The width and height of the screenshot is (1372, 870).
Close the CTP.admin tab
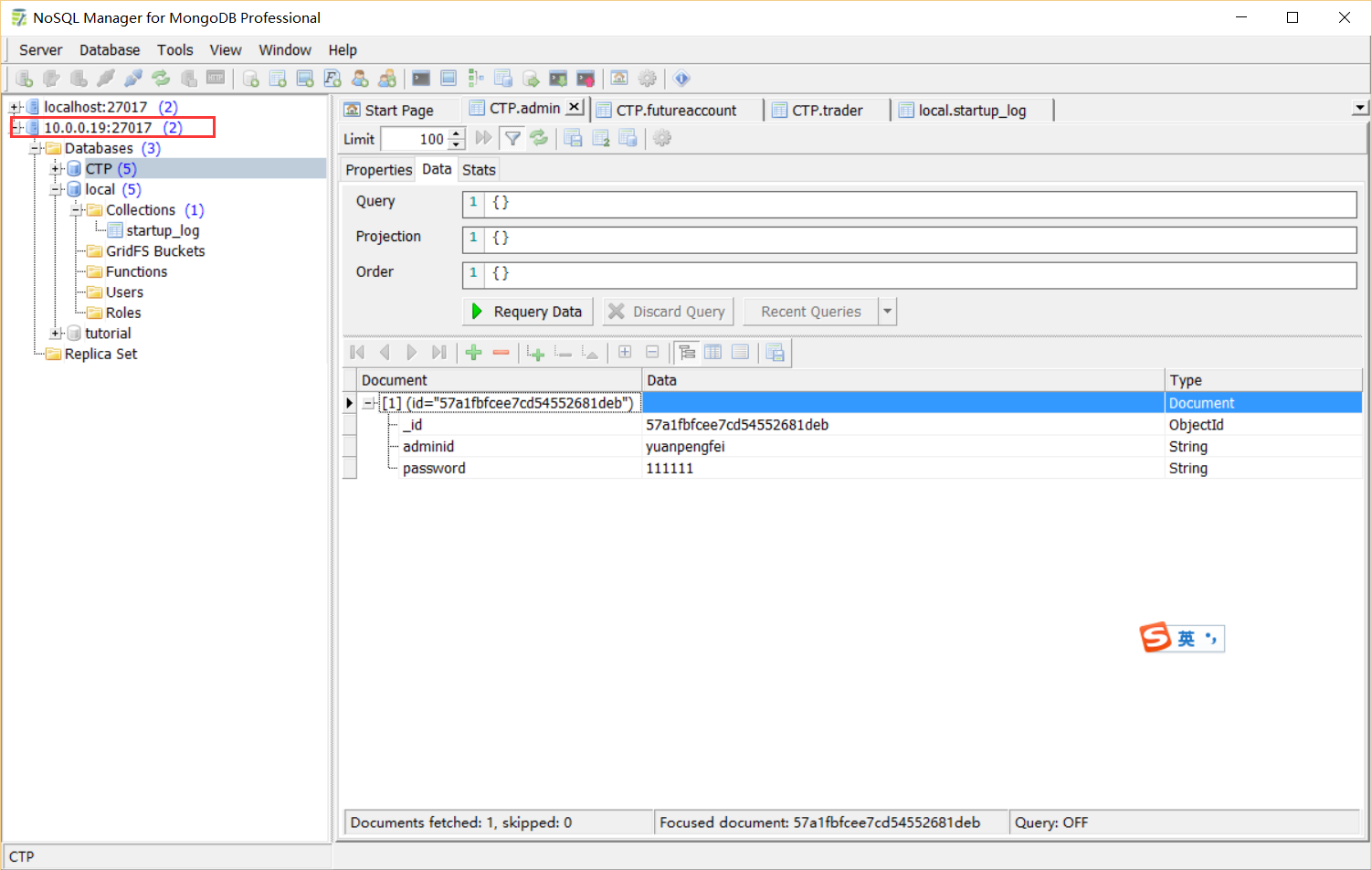pyautogui.click(x=574, y=107)
